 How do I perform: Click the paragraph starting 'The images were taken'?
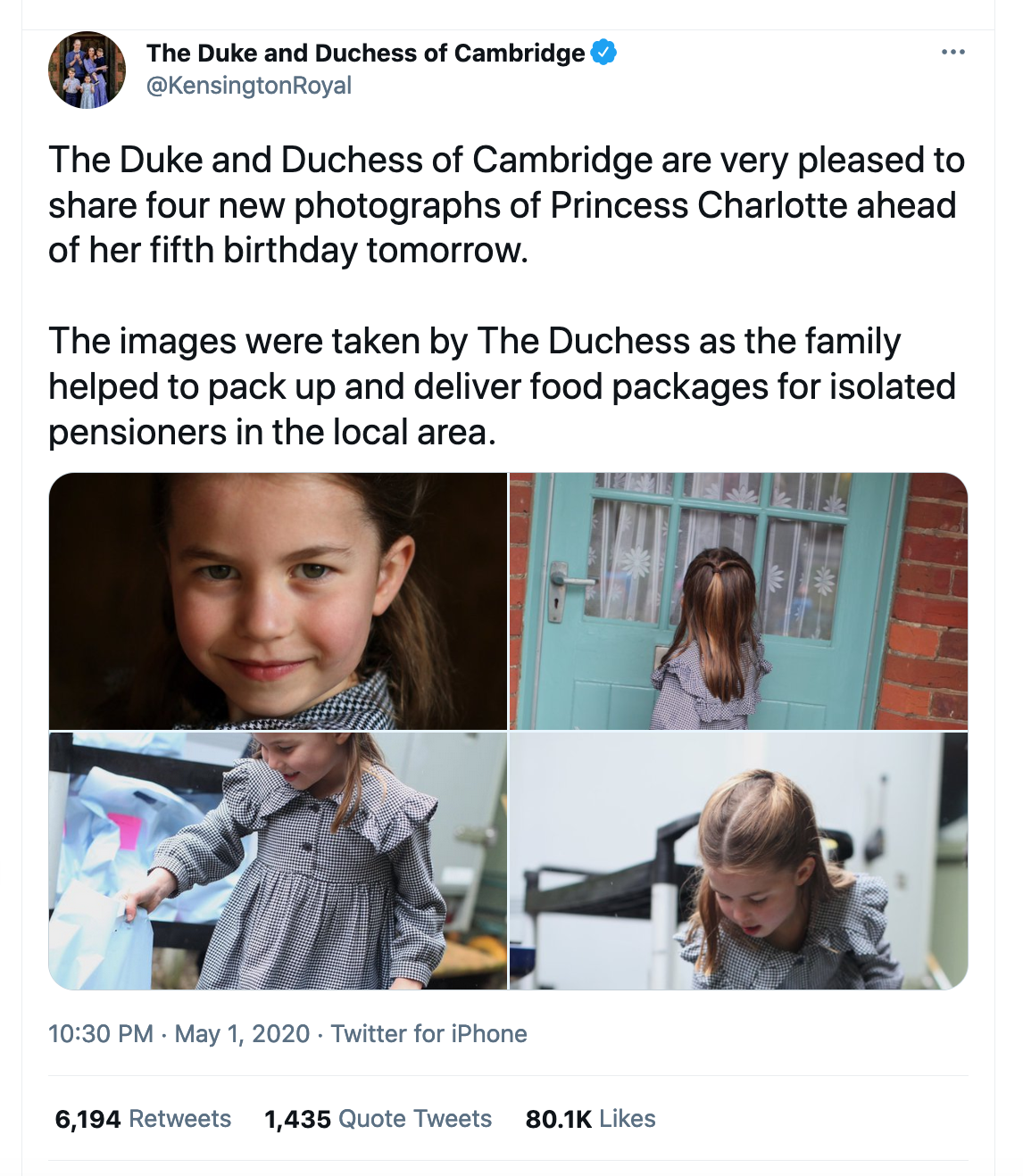click(502, 386)
